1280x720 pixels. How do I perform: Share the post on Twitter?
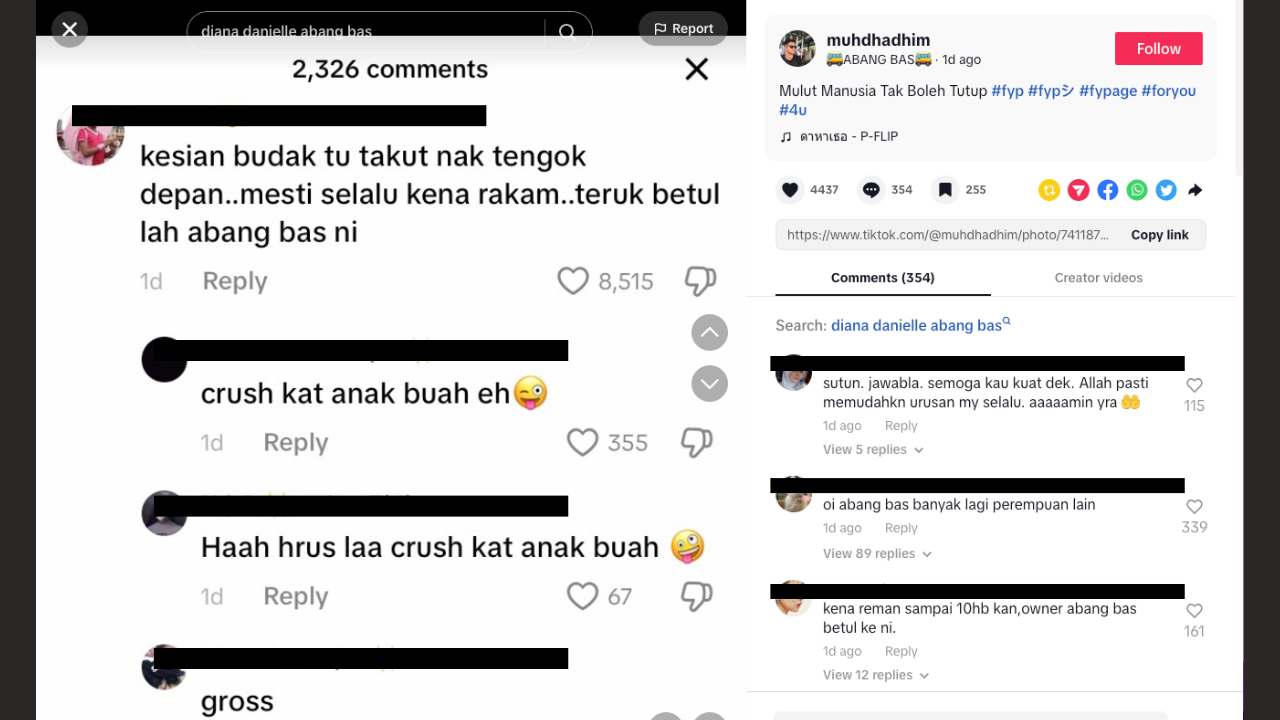(1166, 190)
